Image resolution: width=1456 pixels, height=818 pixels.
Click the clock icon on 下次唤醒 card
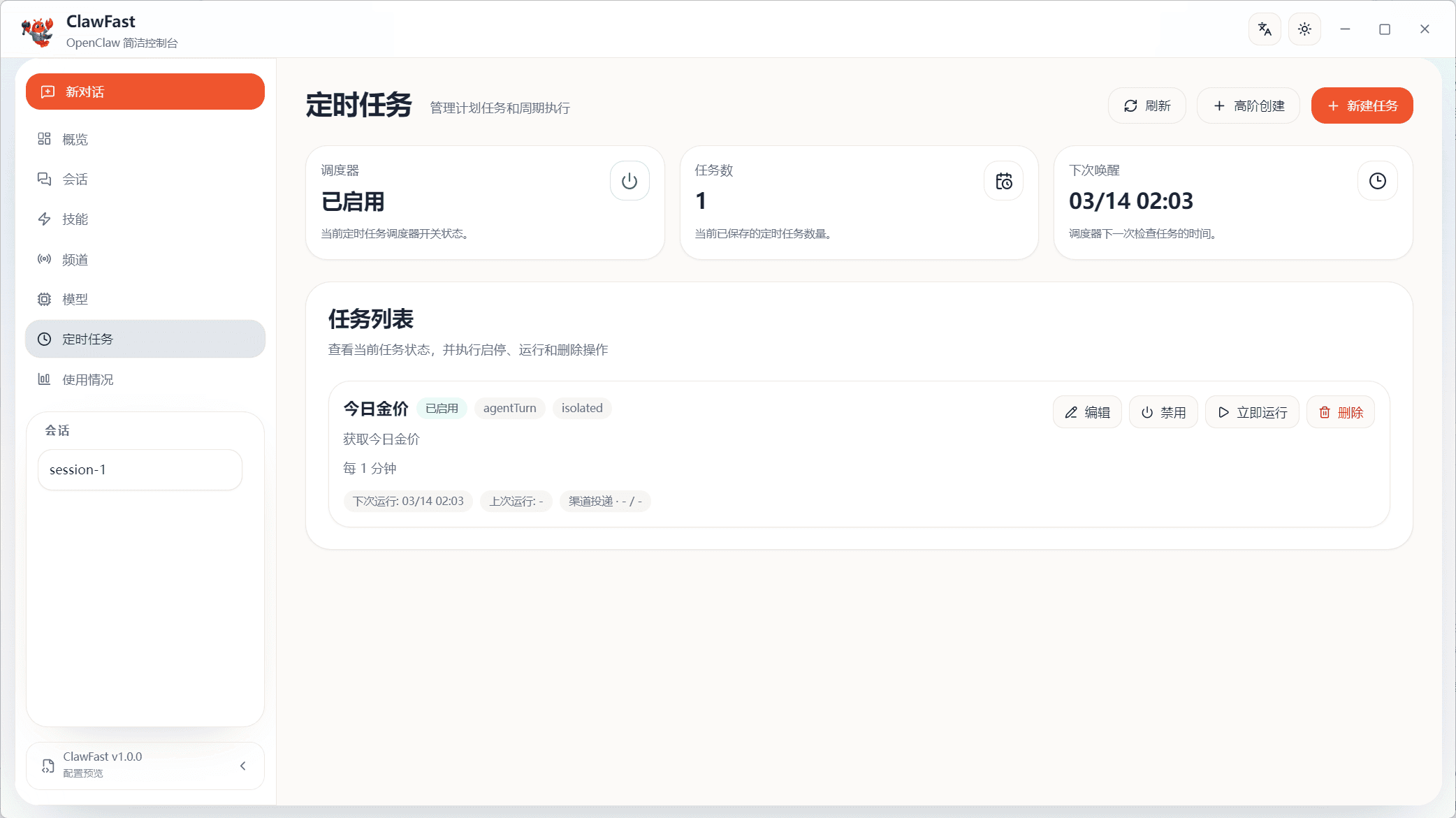tap(1377, 180)
